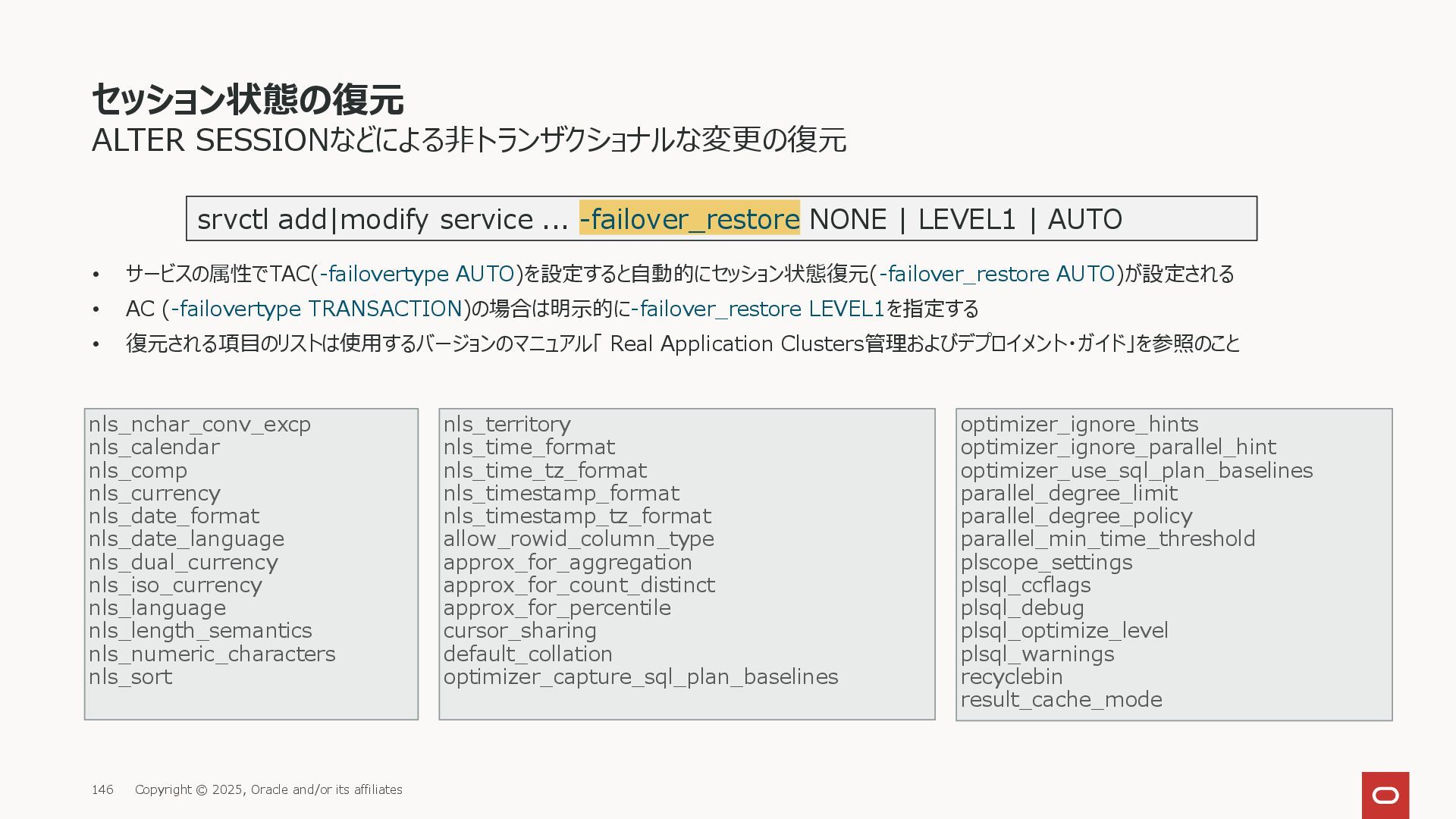Viewport: 1456px width, 819px height.
Task: Click the nls_length_semantics entry
Action: (200, 631)
